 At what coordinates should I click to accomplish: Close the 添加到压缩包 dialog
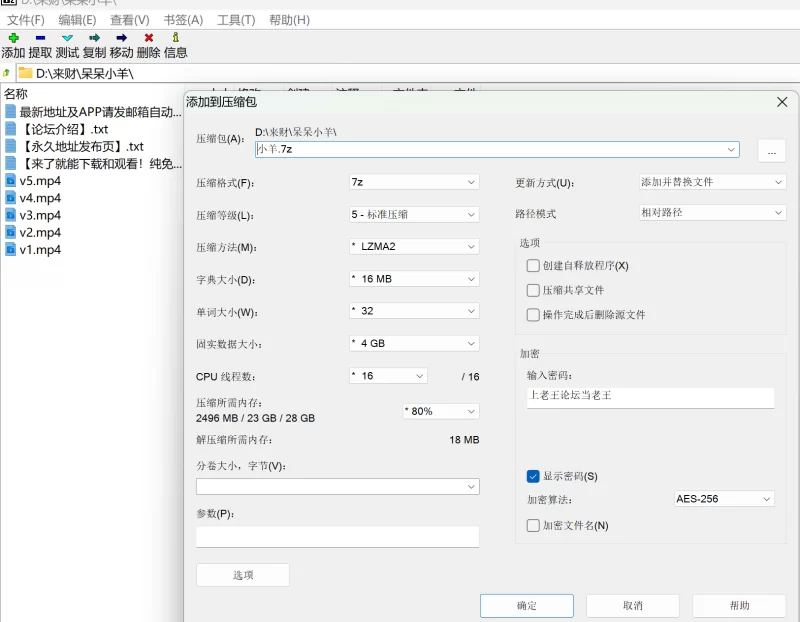pos(782,102)
